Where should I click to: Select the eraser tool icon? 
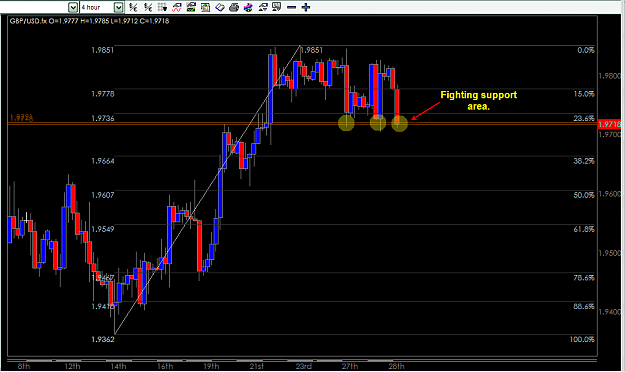click(x=220, y=7)
